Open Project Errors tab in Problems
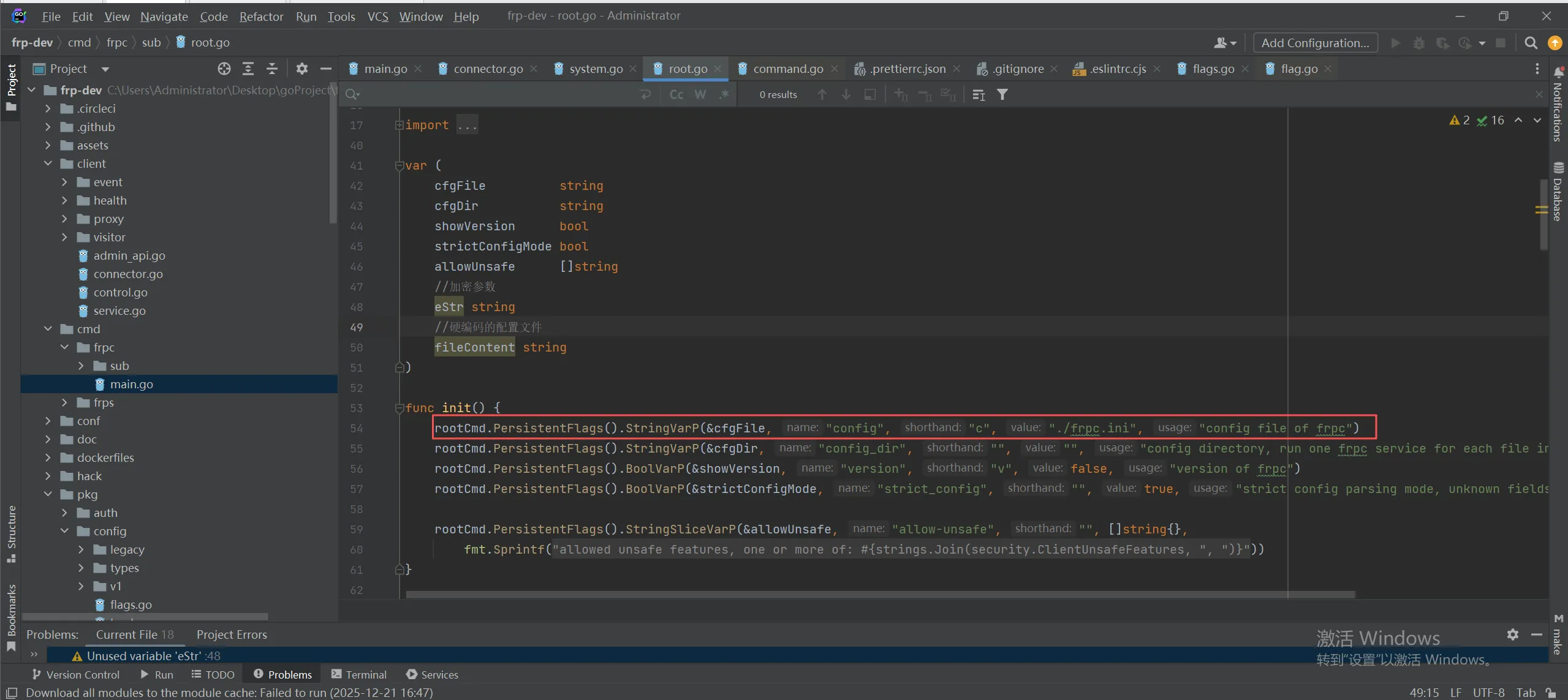Viewport: 1568px width, 700px height. pyautogui.click(x=232, y=634)
